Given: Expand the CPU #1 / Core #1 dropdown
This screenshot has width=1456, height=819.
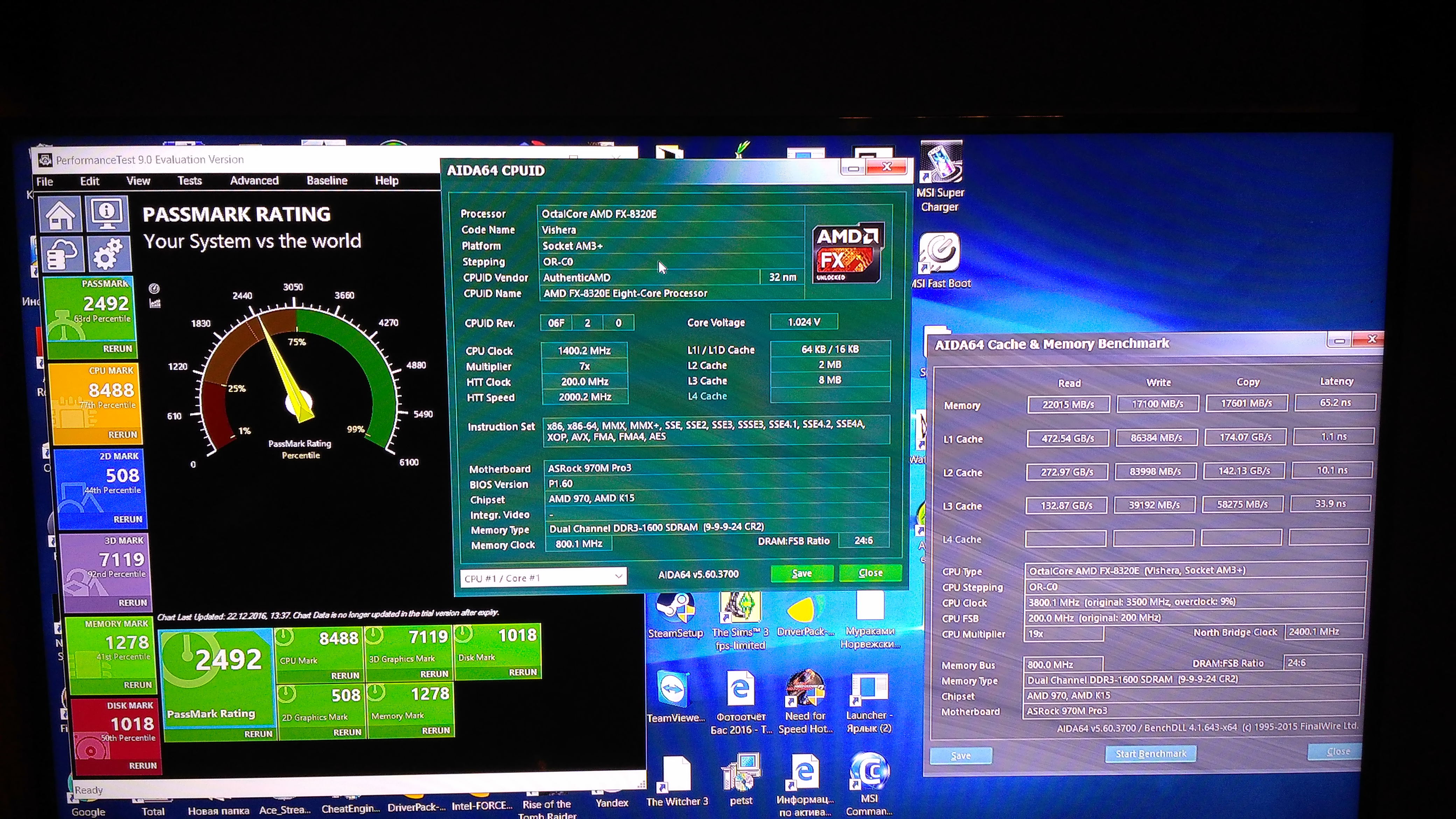Looking at the screenshot, I should [618, 576].
